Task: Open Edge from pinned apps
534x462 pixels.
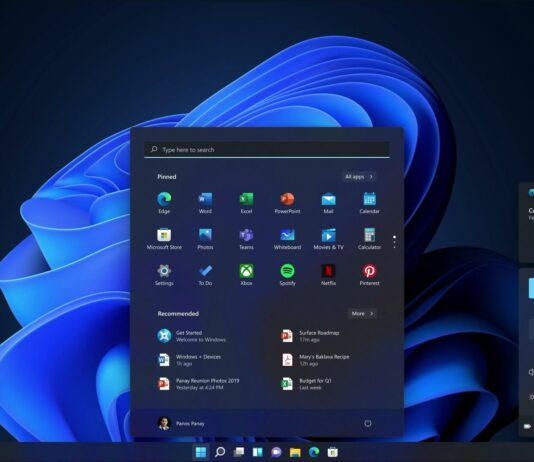Action: click(x=164, y=203)
